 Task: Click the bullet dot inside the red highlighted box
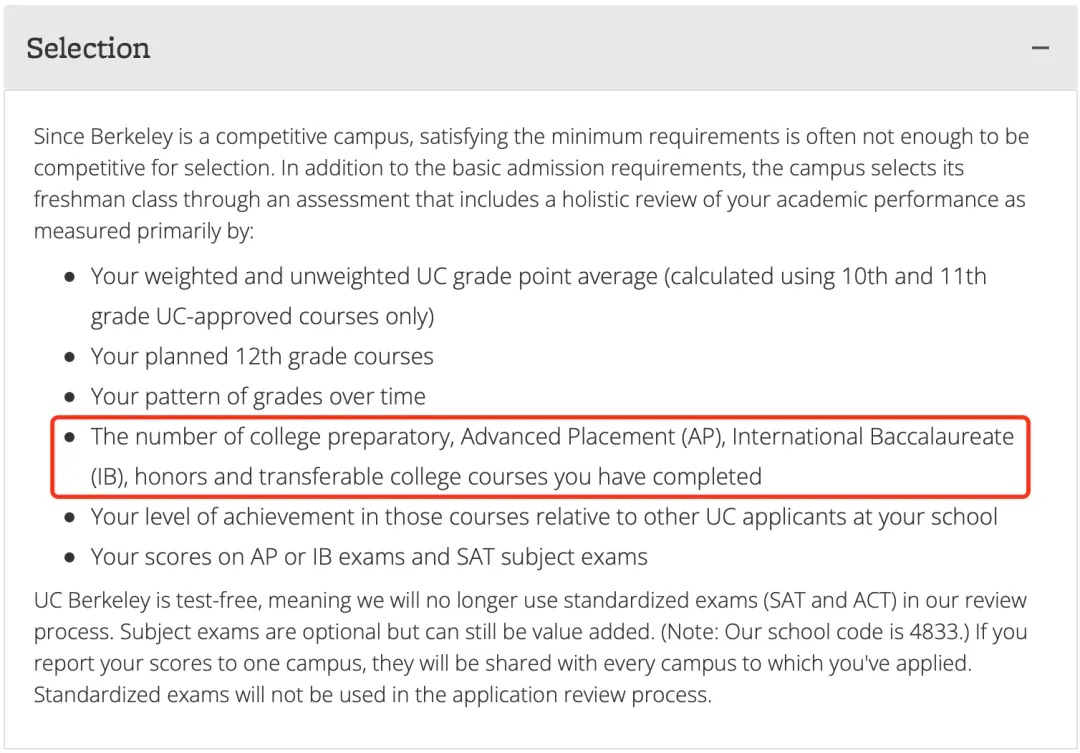click(69, 437)
